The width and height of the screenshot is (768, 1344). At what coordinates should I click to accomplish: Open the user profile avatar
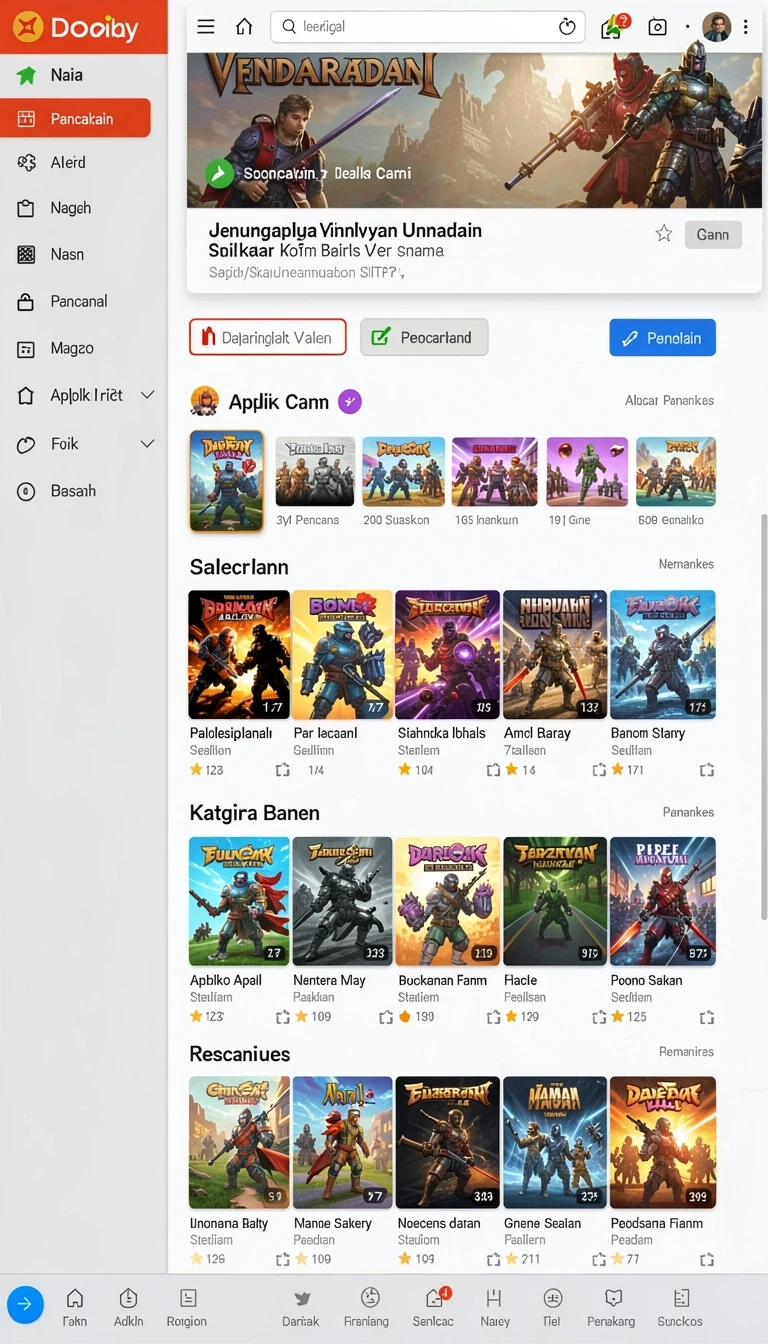[717, 27]
